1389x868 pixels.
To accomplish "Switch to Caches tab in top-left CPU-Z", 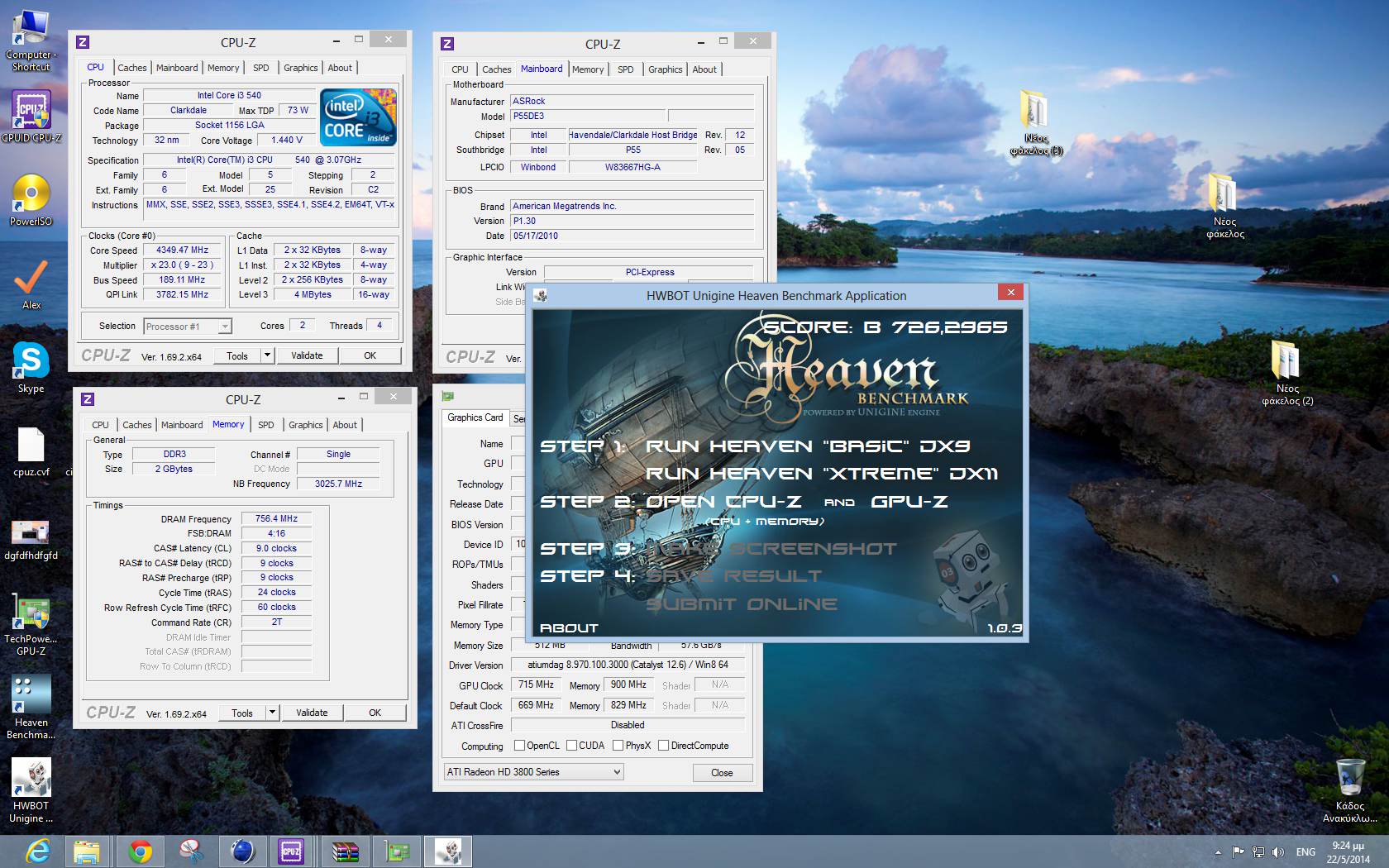I will 131,68.
